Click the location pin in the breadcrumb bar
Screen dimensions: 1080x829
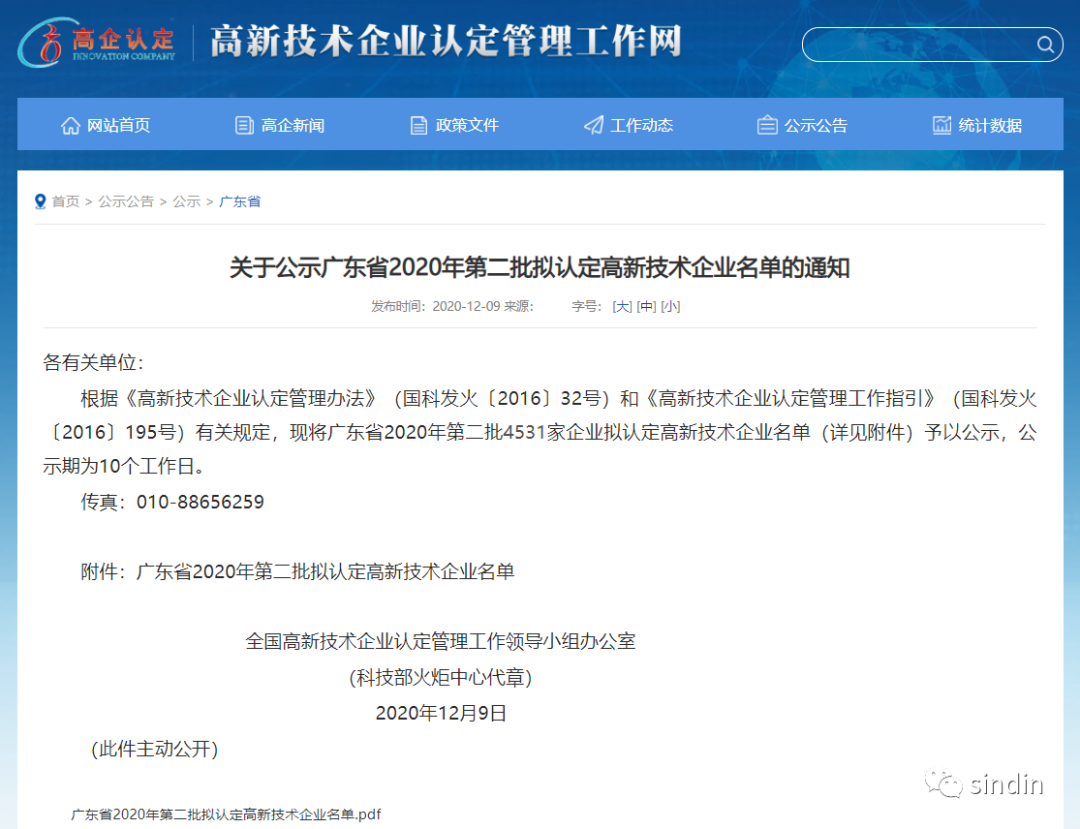click(40, 201)
